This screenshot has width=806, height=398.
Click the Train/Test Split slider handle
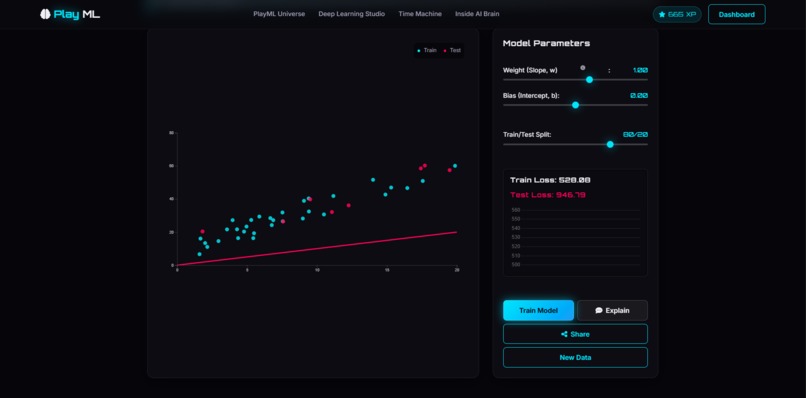pos(610,144)
